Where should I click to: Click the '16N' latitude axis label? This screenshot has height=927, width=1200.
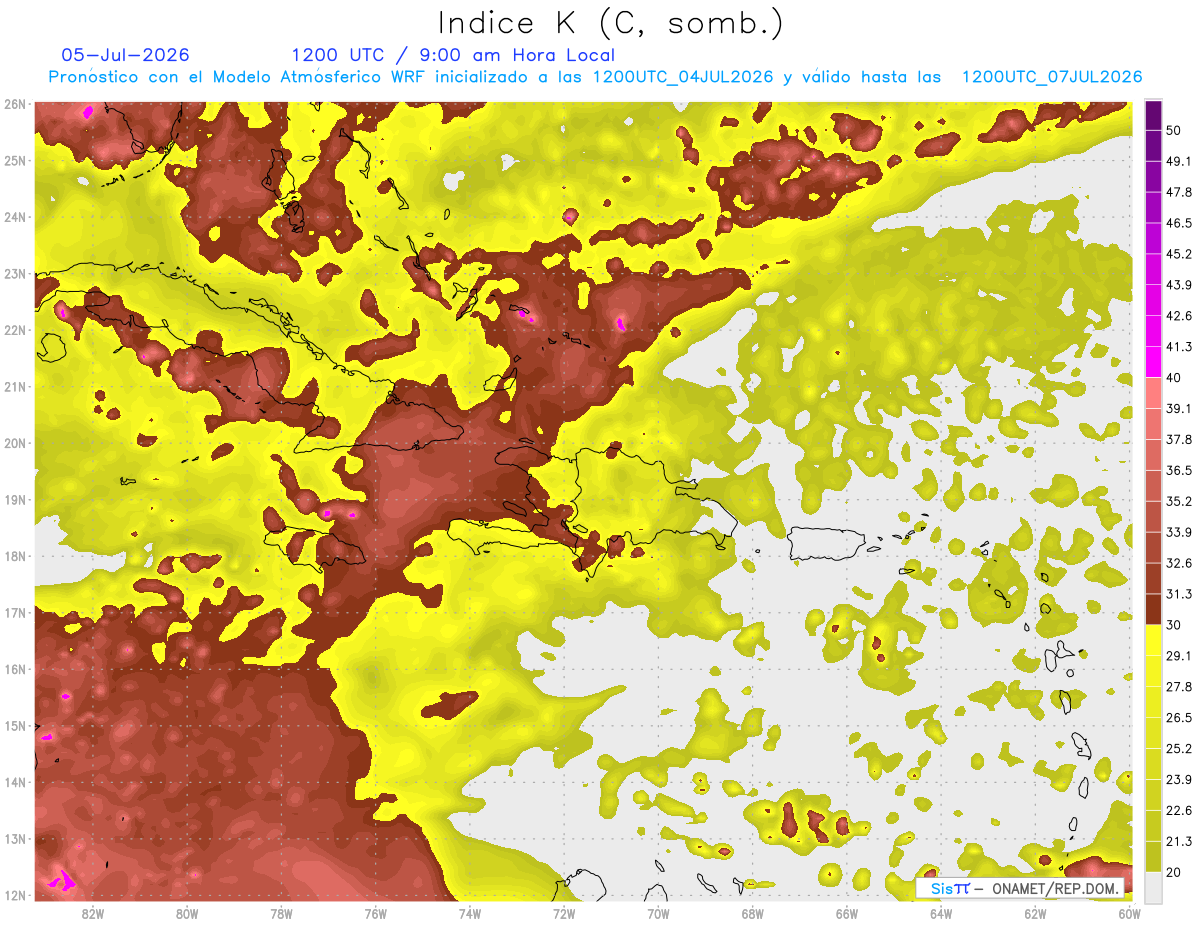(x=15, y=669)
